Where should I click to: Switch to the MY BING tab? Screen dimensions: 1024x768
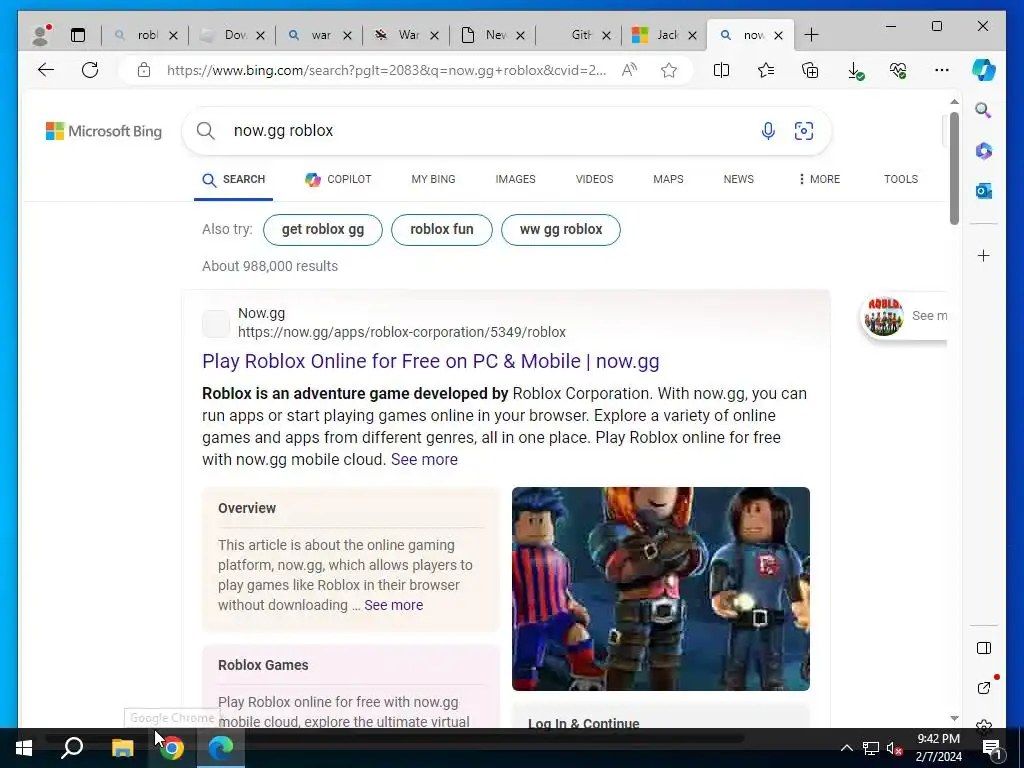433,179
